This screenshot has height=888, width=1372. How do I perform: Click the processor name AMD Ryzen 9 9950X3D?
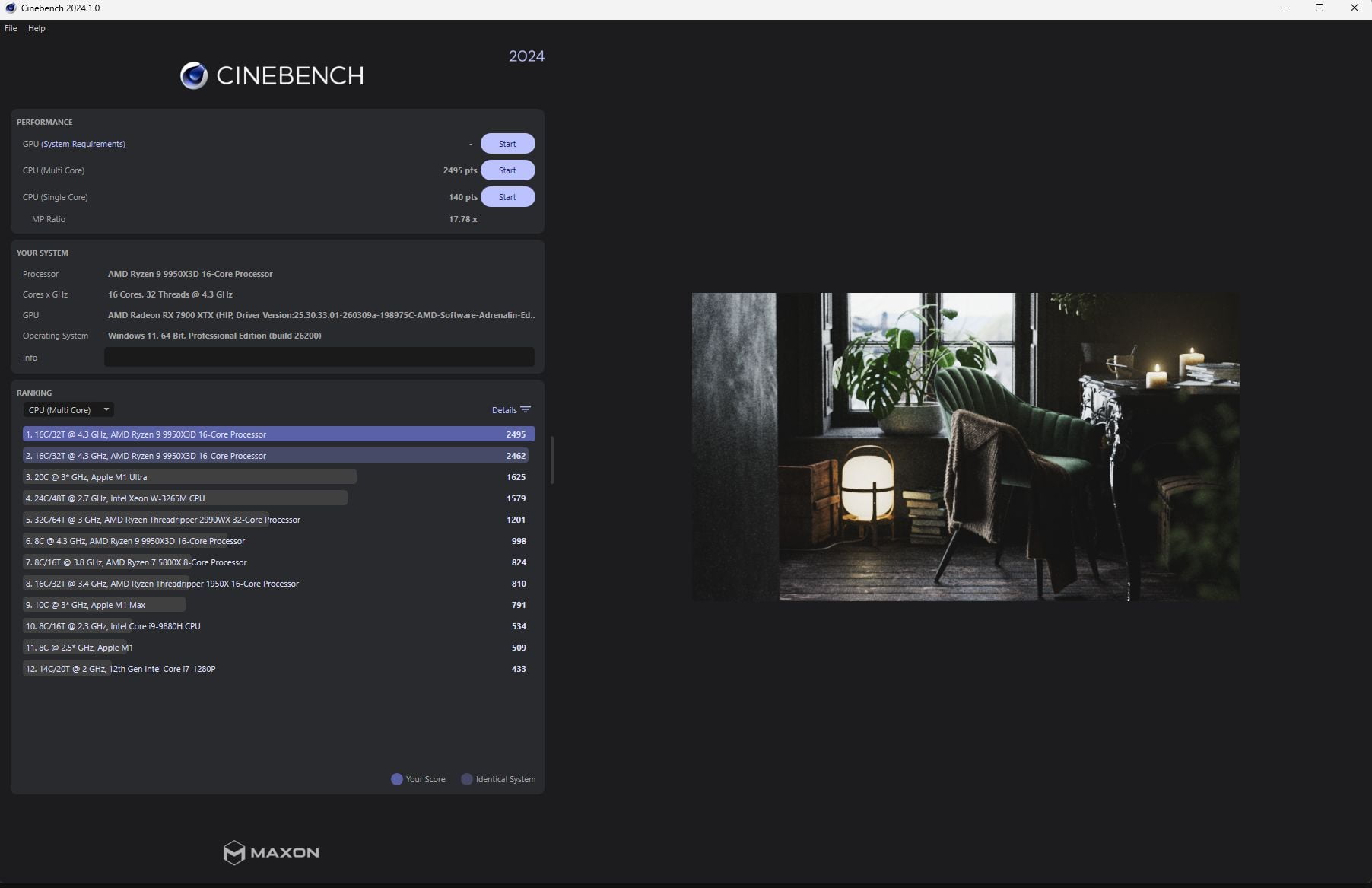click(x=190, y=274)
